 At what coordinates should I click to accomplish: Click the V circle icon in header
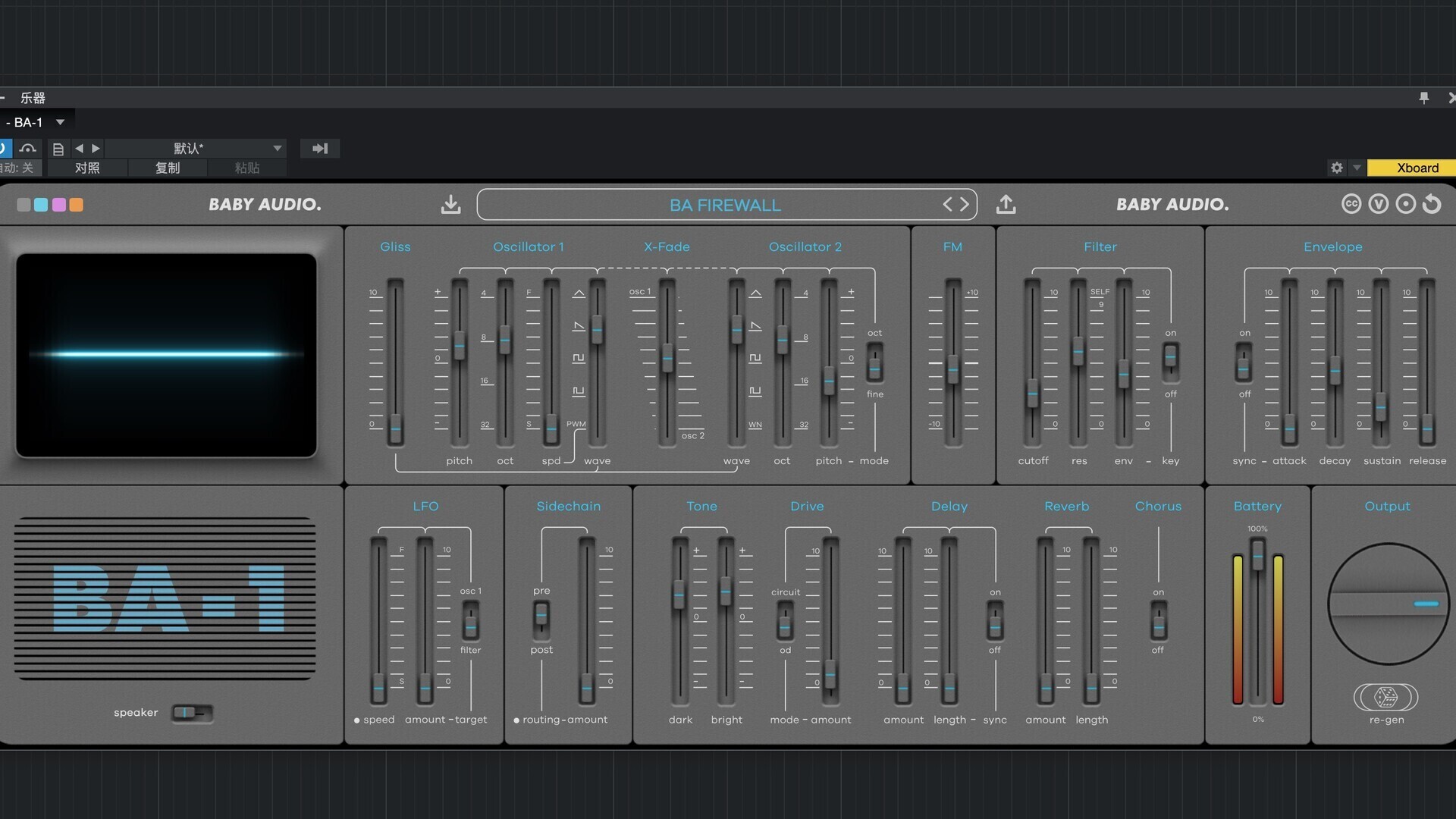coord(1378,204)
